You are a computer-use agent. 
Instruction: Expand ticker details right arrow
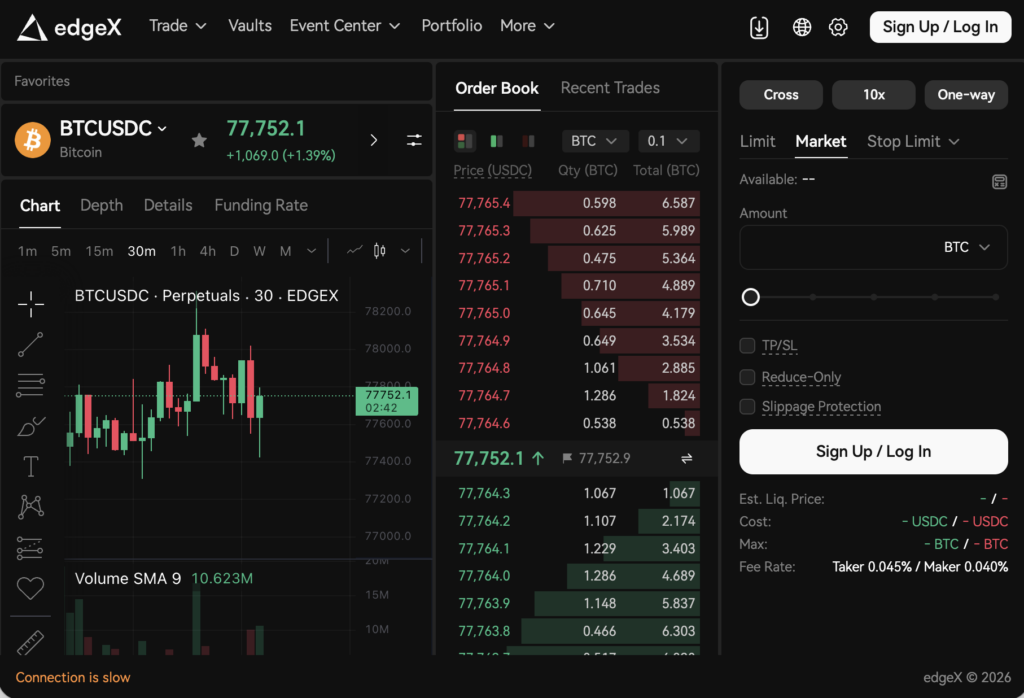374,140
